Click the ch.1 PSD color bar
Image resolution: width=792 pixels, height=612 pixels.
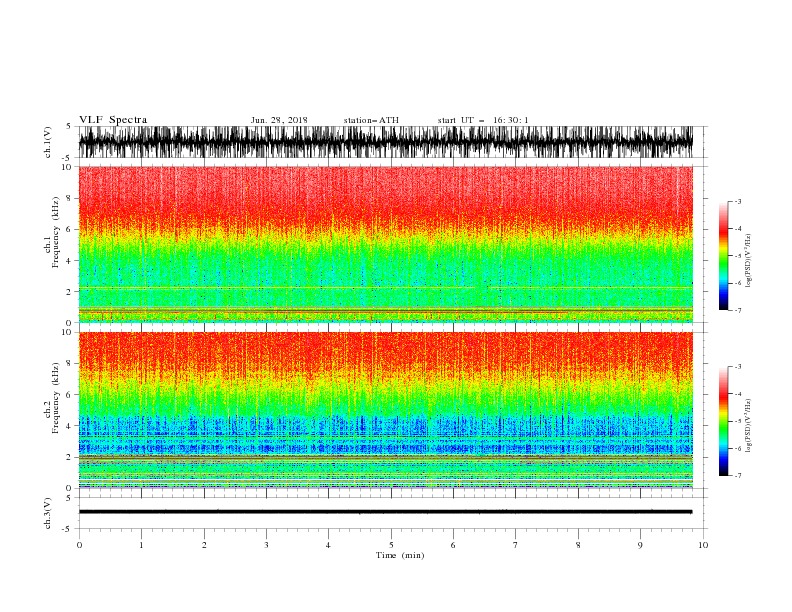click(723, 256)
